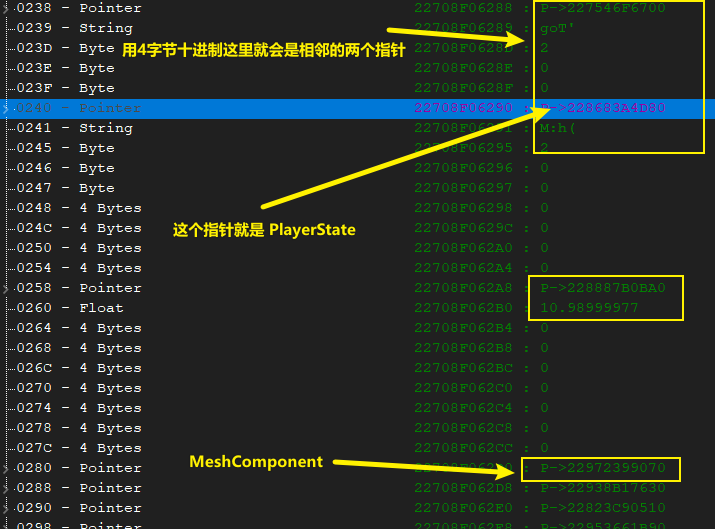Viewport: 715px width, 529px height.
Task: Click the MeshComponent annotation label
Action: pyautogui.click(x=256, y=462)
